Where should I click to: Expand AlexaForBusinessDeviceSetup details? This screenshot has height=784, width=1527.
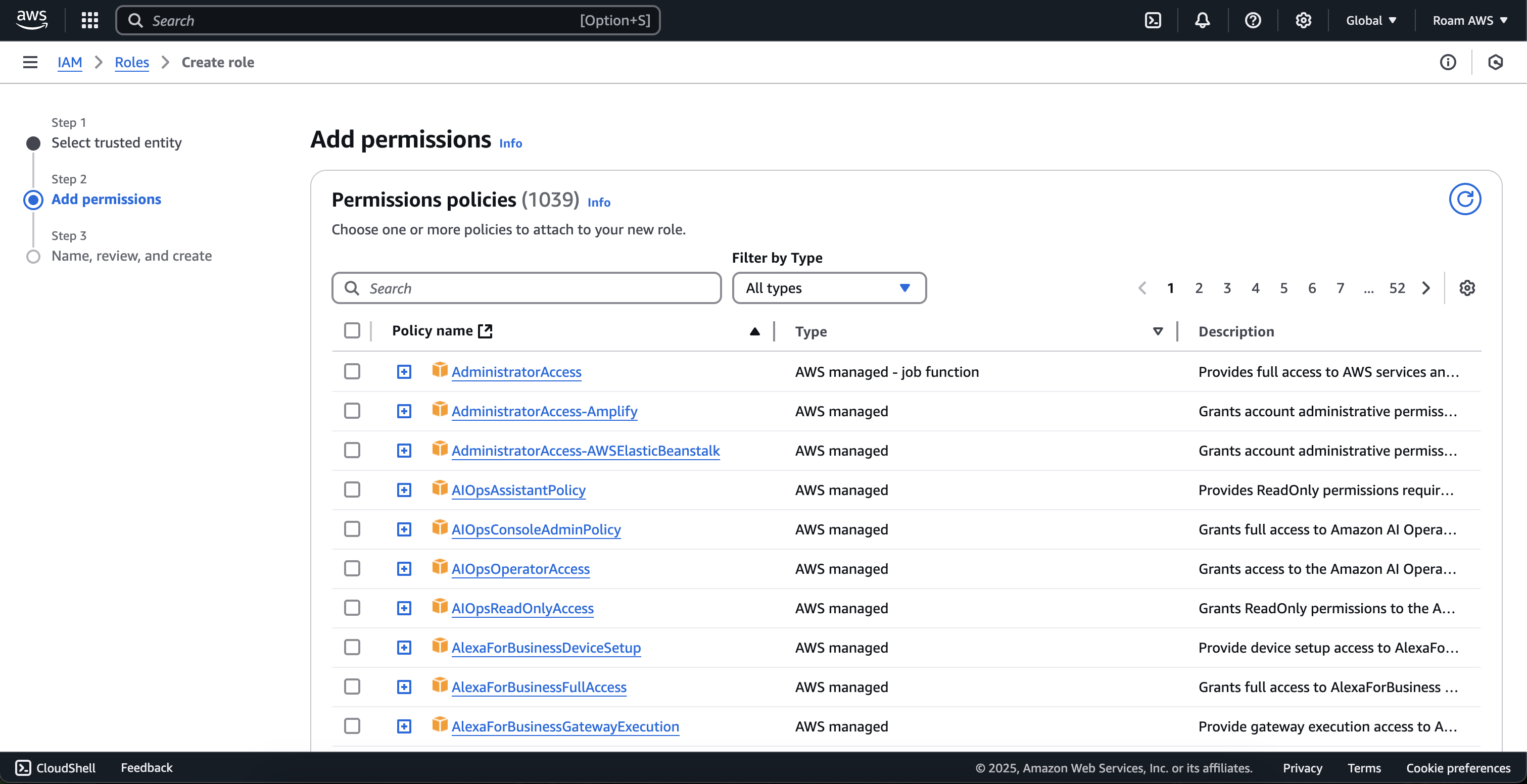[x=404, y=648]
